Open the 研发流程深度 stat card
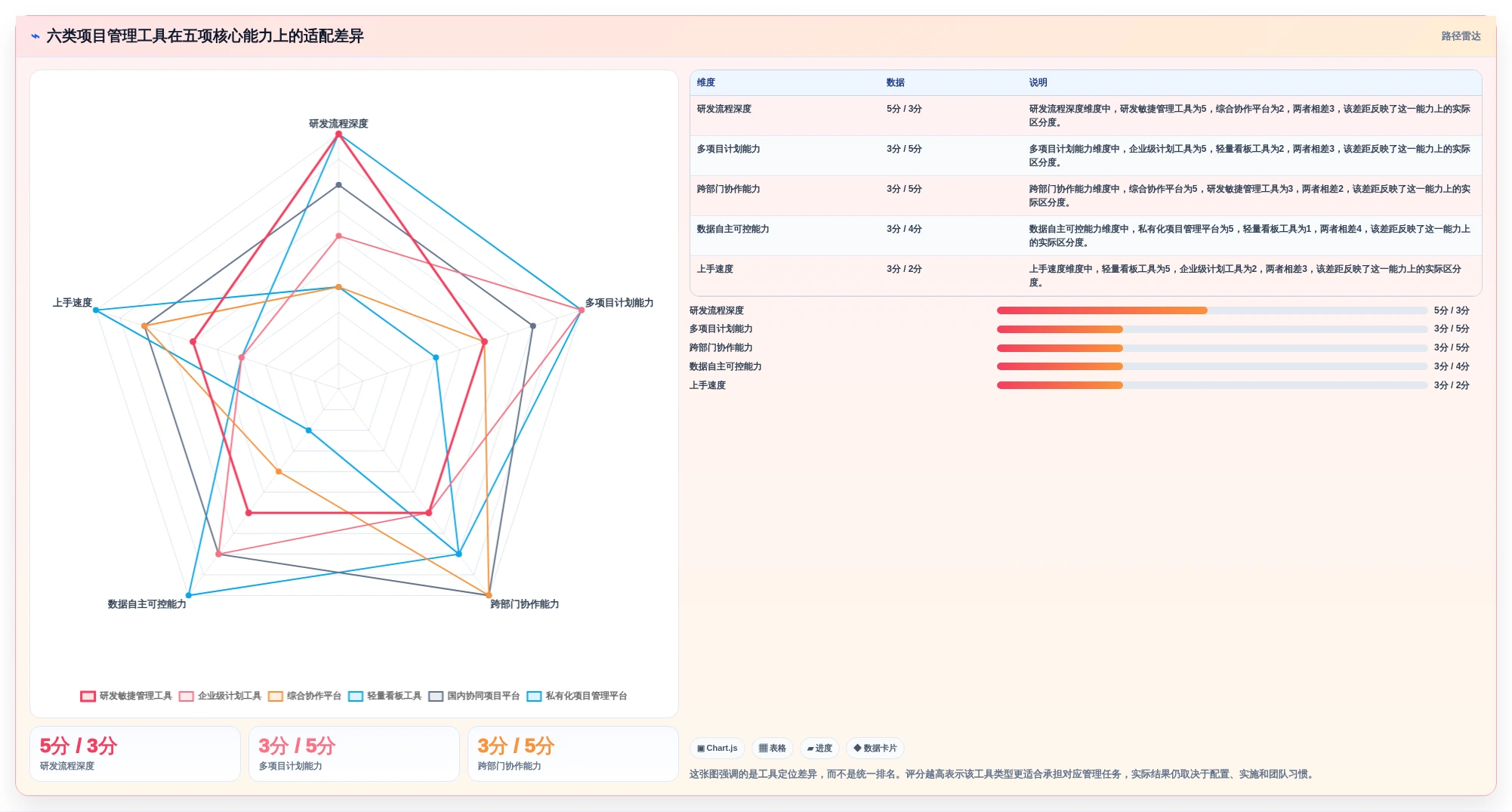 (x=135, y=754)
